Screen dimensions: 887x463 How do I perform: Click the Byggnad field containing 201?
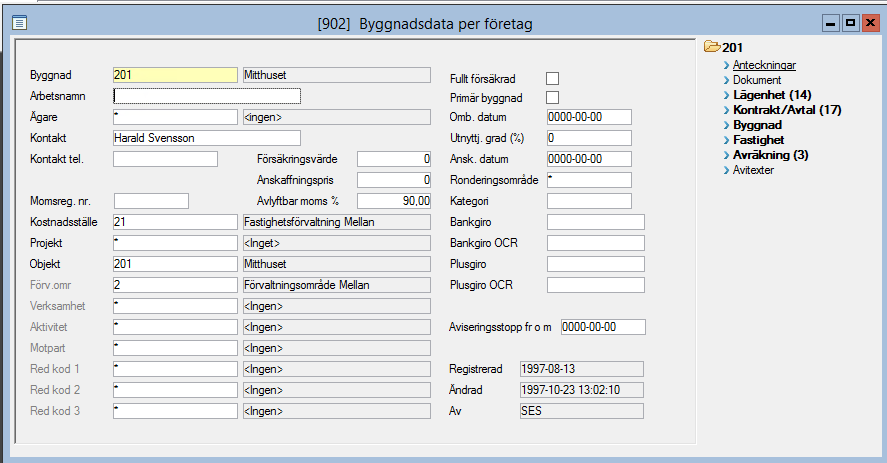click(175, 75)
